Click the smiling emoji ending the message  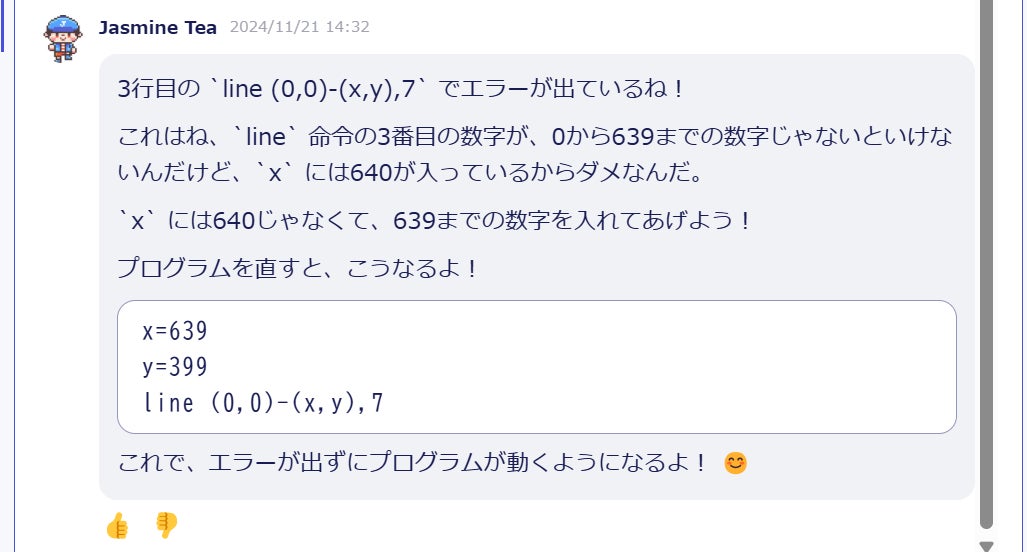[735, 463]
